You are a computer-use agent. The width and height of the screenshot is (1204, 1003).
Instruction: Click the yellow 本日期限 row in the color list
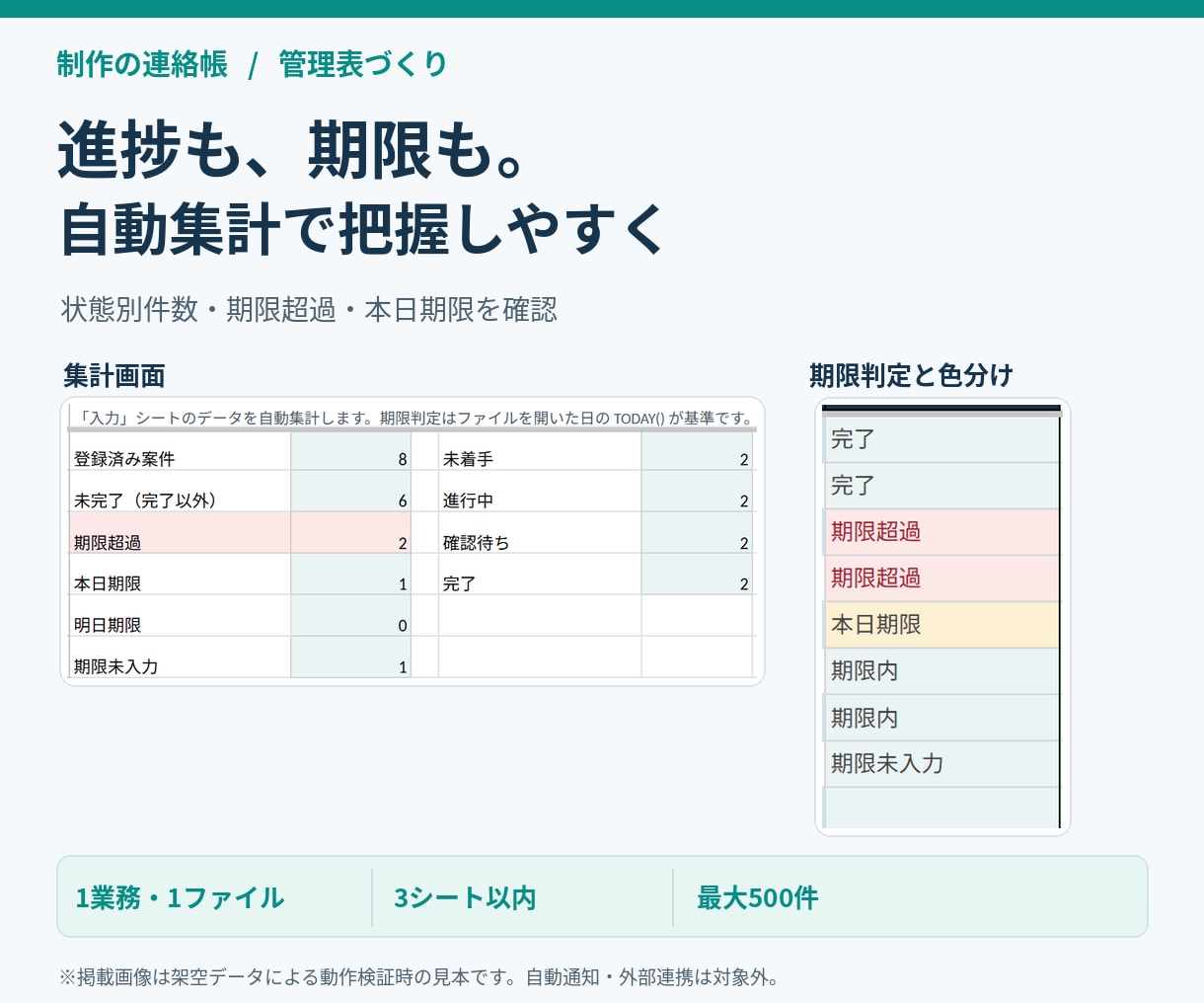click(941, 625)
